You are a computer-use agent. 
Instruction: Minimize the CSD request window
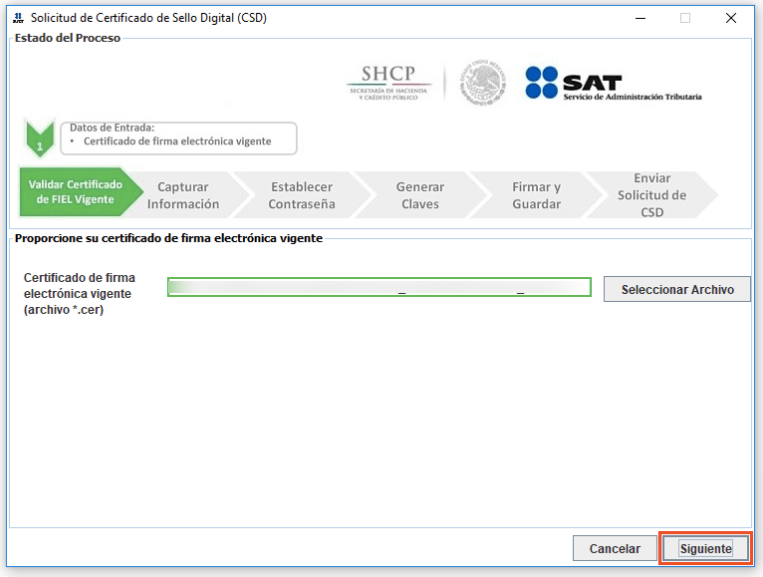pyautogui.click(x=639, y=18)
